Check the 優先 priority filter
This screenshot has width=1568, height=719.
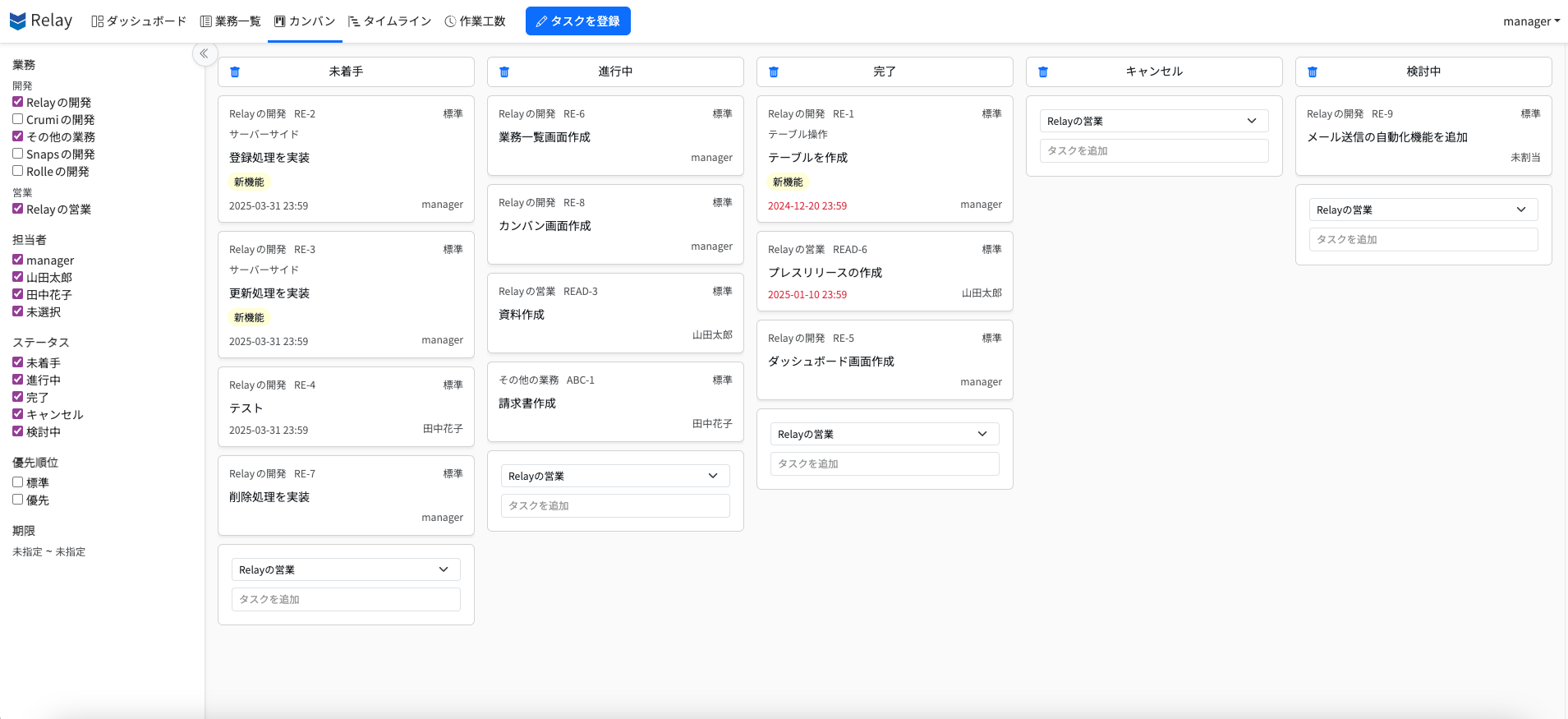(x=17, y=500)
